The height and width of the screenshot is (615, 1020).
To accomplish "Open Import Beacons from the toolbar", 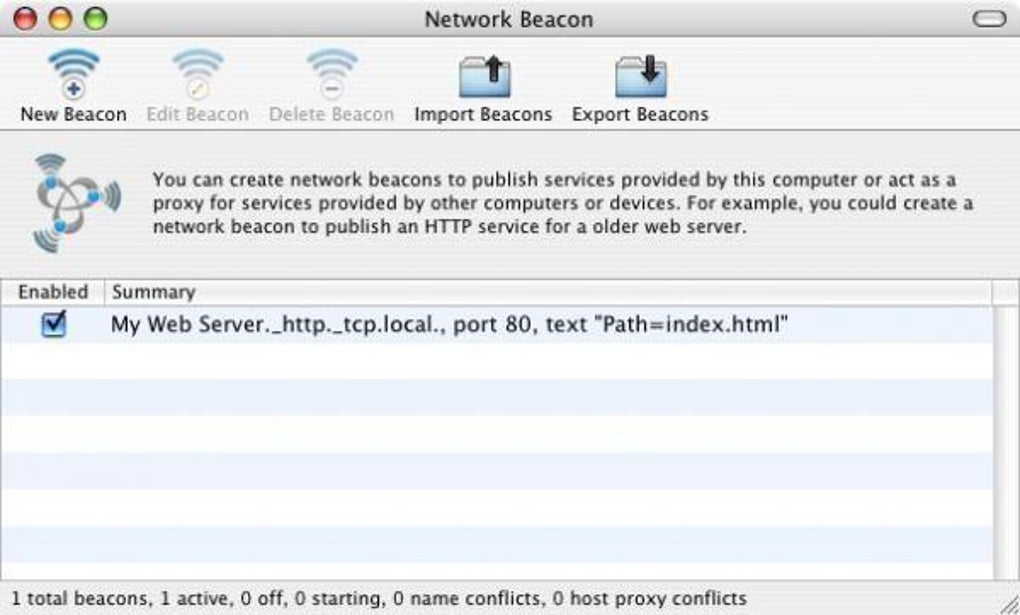I will 483,77.
